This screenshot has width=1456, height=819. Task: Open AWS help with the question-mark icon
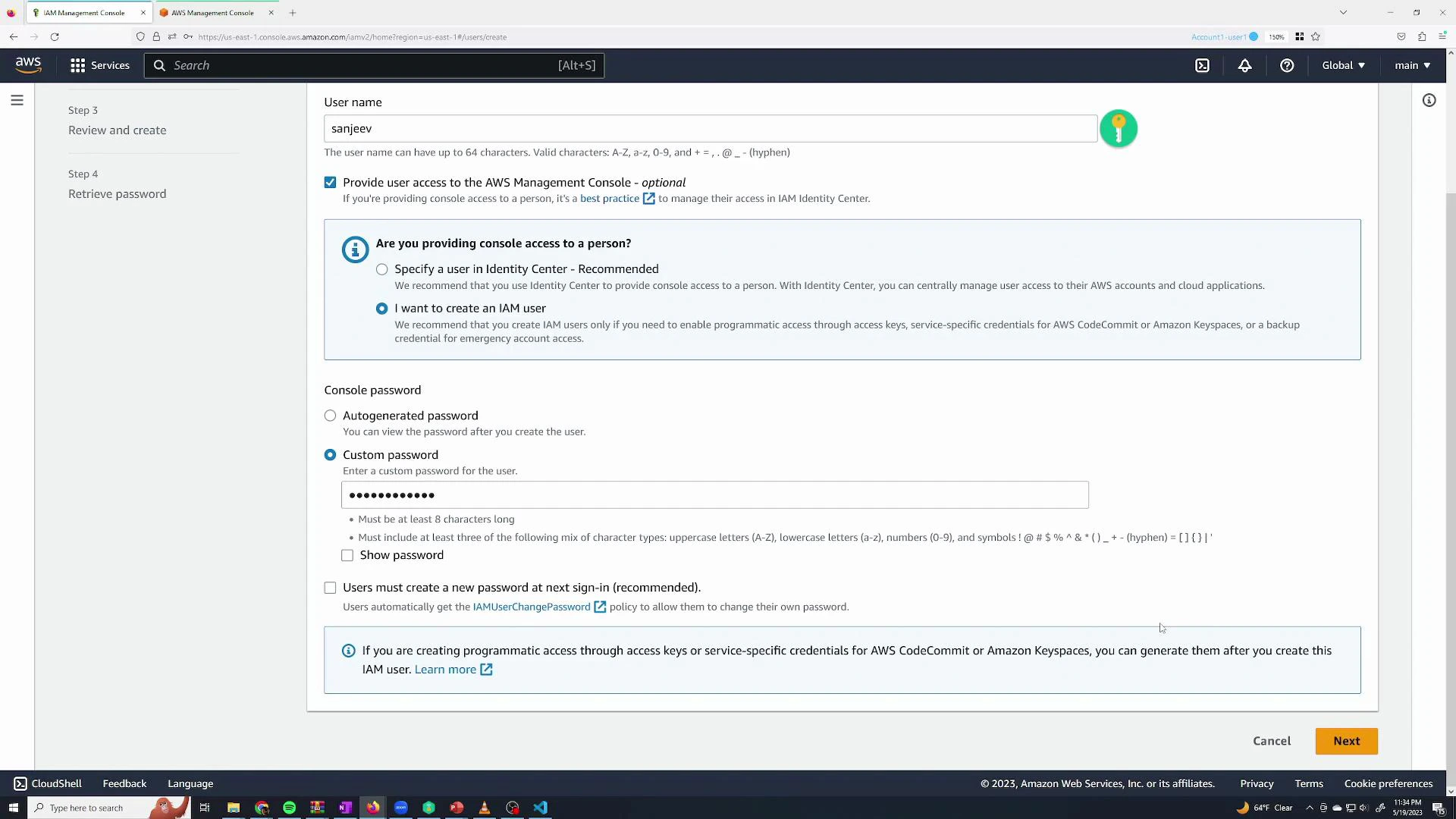(1287, 65)
